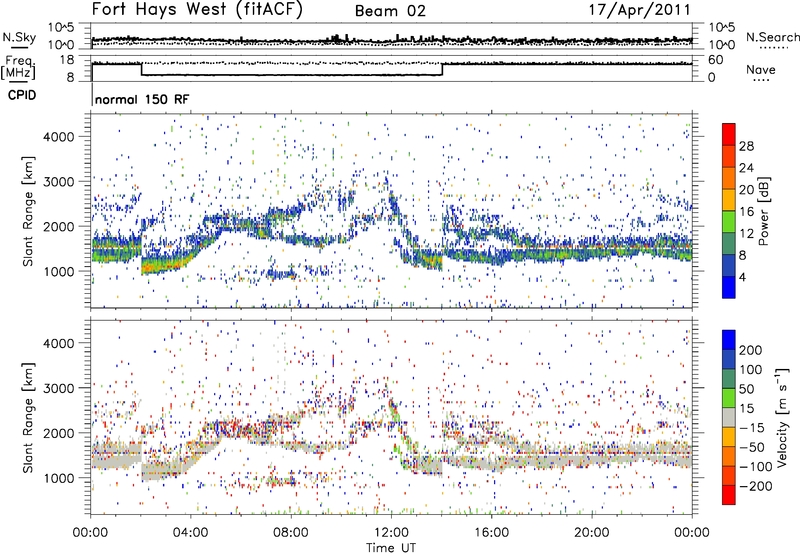The height and width of the screenshot is (554, 800).
Task: Click the bottom blue Power segment below 4
Action: click(729, 287)
